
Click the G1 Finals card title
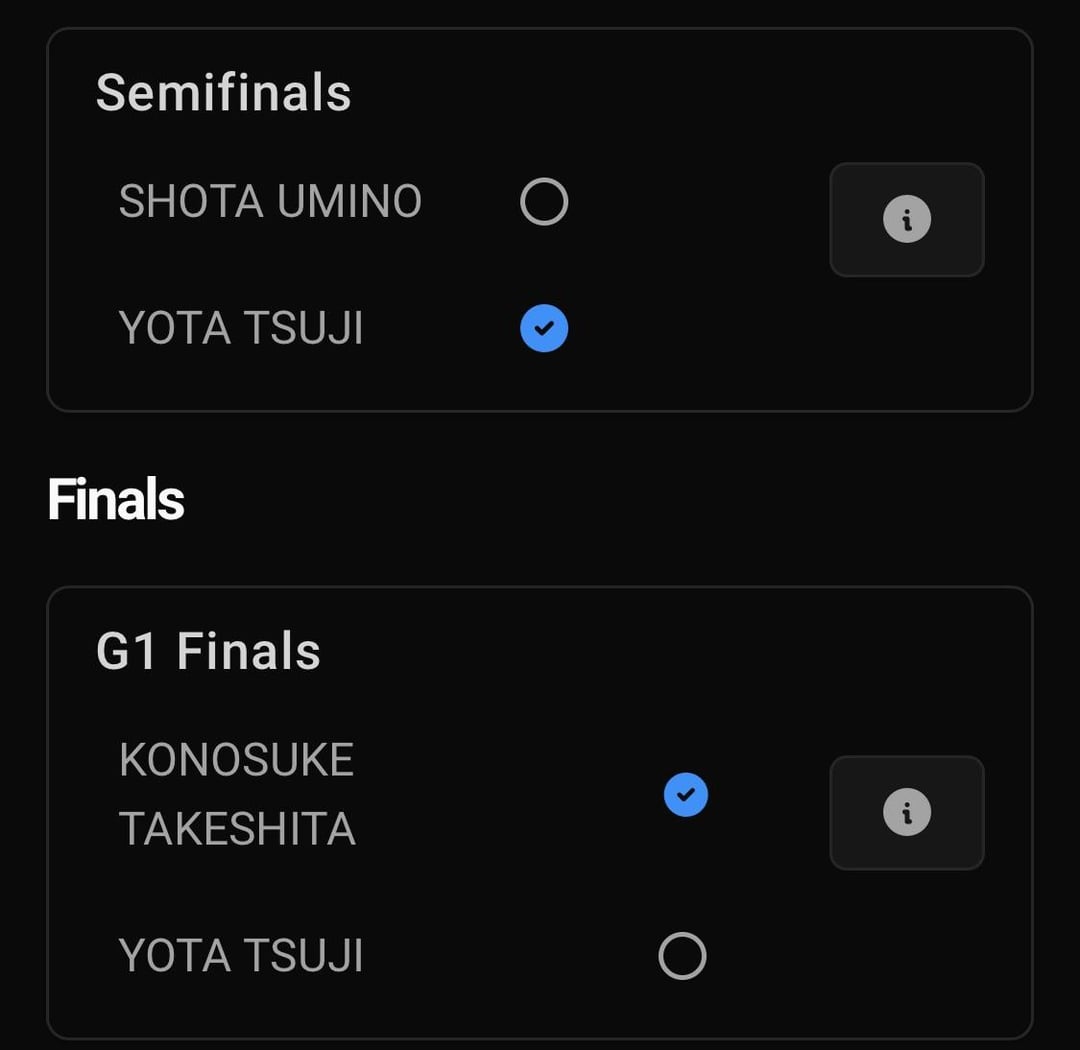(208, 651)
